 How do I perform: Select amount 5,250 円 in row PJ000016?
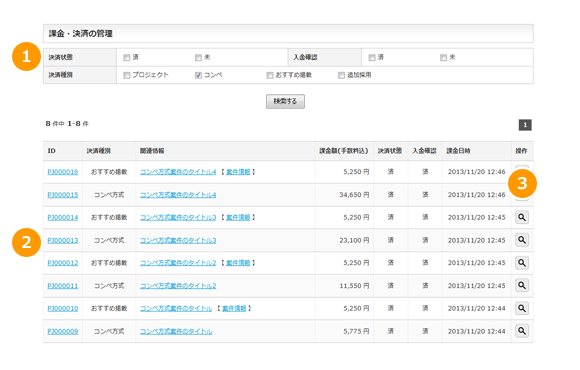356,172
